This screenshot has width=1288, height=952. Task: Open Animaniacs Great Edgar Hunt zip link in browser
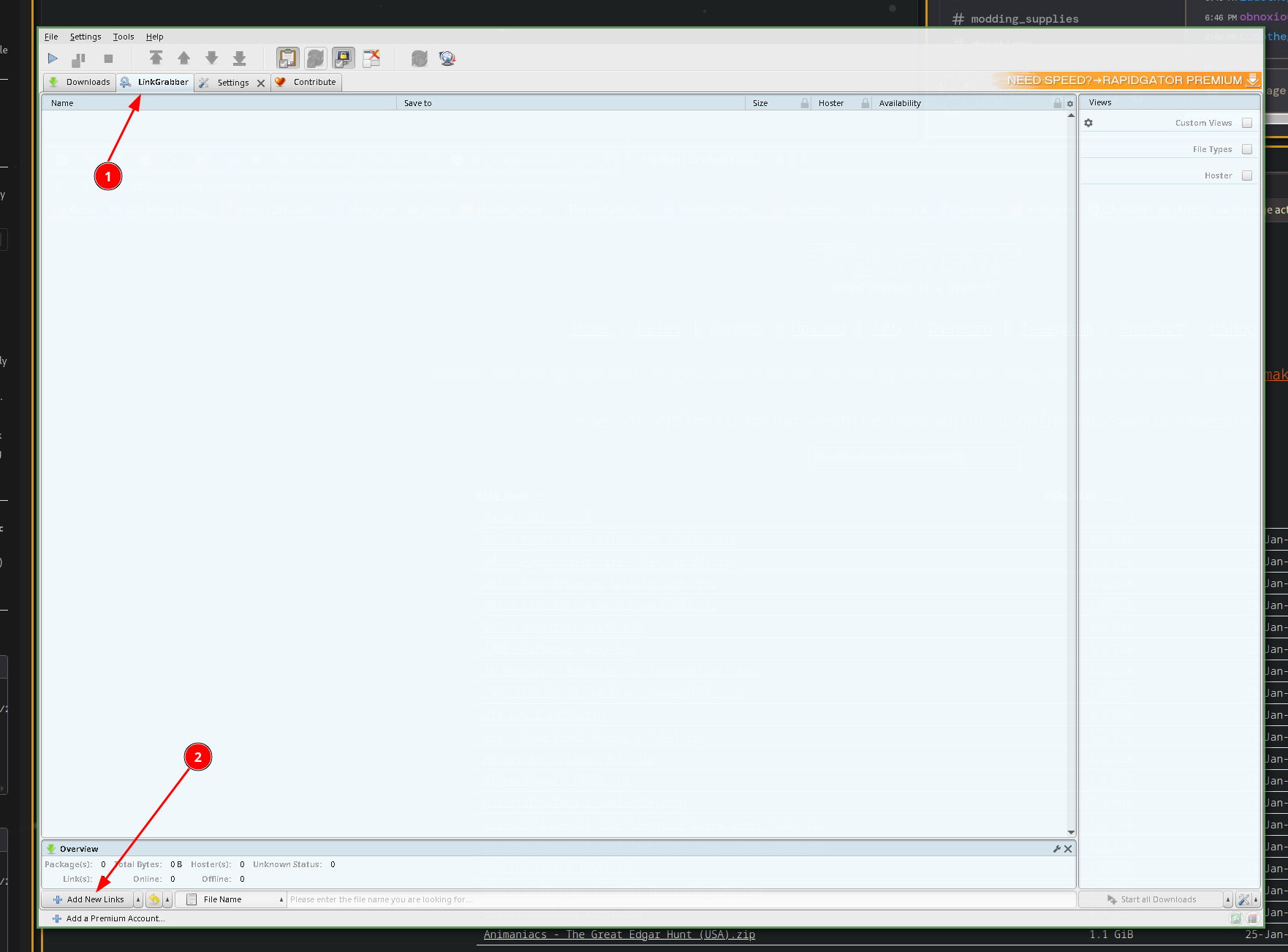[x=619, y=934]
